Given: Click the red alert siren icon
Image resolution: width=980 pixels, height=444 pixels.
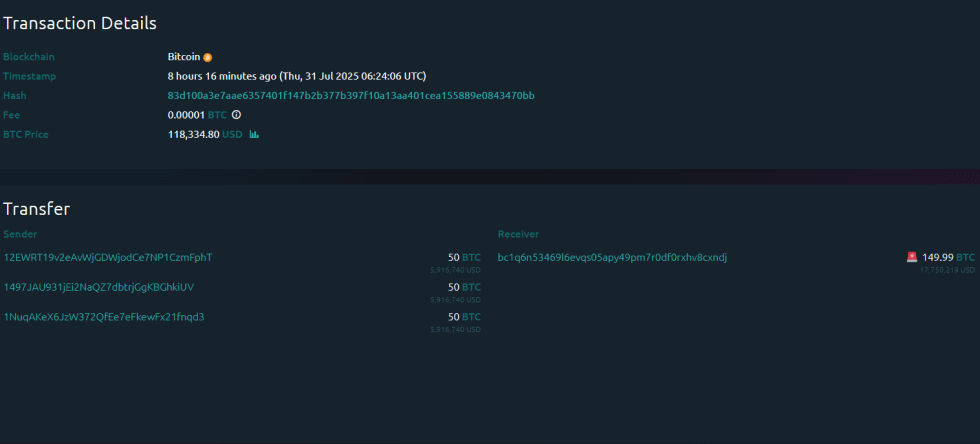Looking at the screenshot, I should (912, 257).
